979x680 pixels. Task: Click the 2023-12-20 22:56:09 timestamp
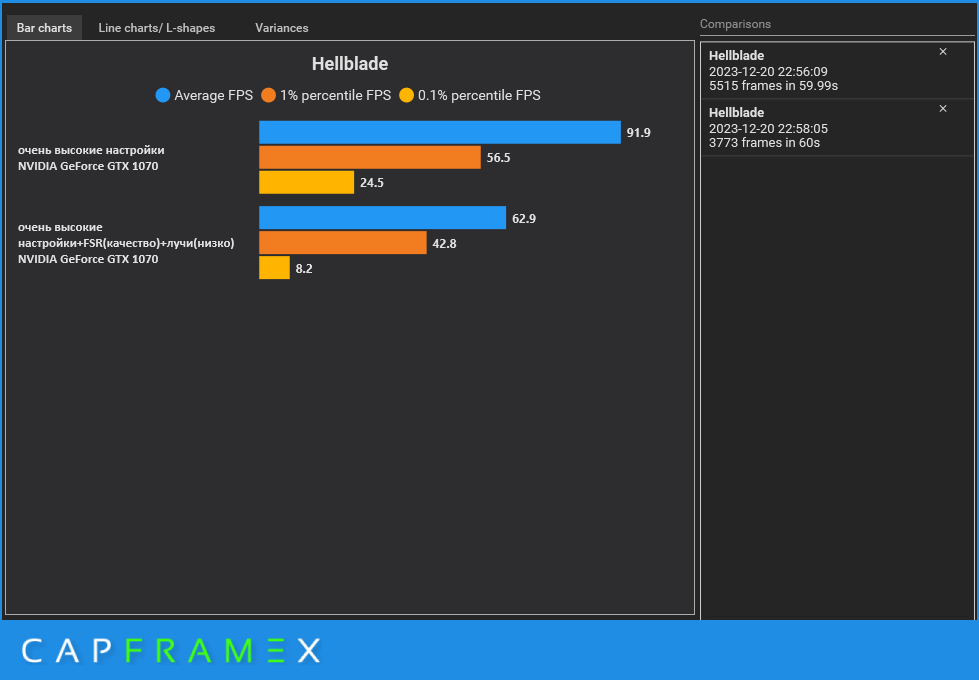768,72
